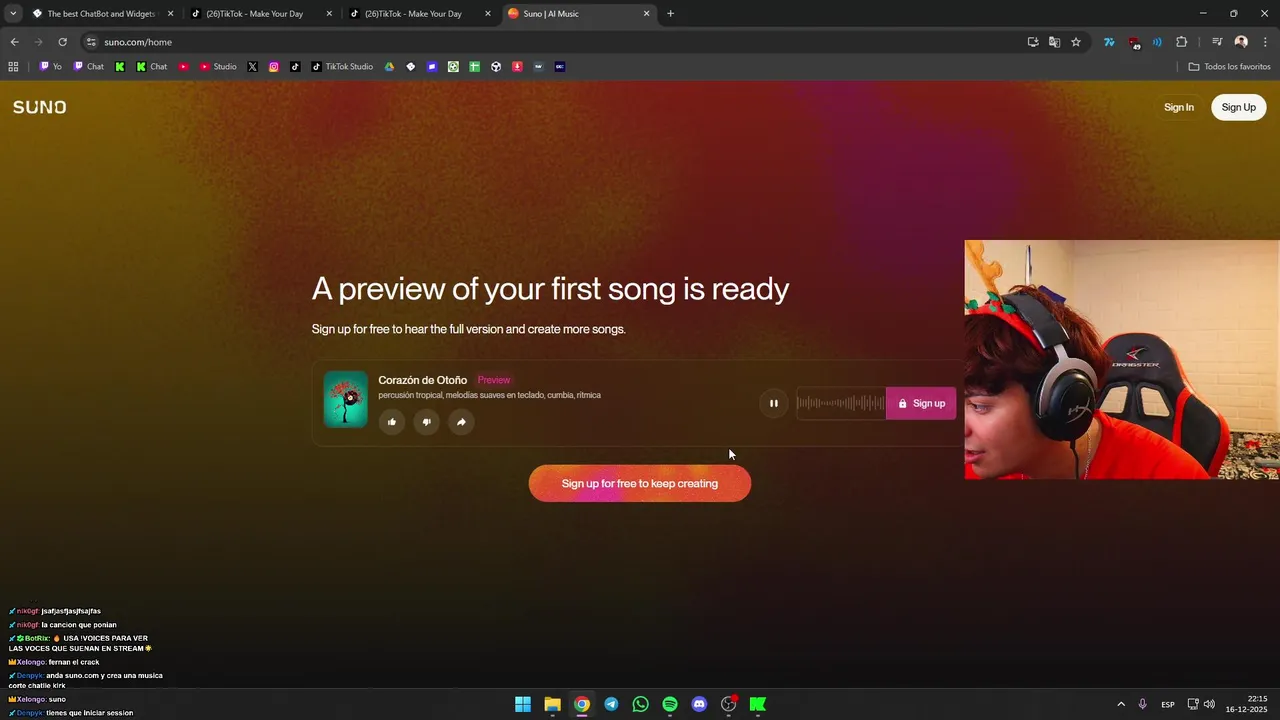Open Todos los favoritos bookmarks folder

coord(1230,67)
